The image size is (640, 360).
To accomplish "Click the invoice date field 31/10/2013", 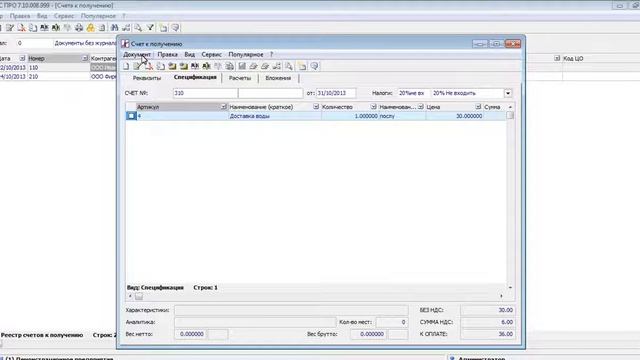I will pyautogui.click(x=336, y=93).
